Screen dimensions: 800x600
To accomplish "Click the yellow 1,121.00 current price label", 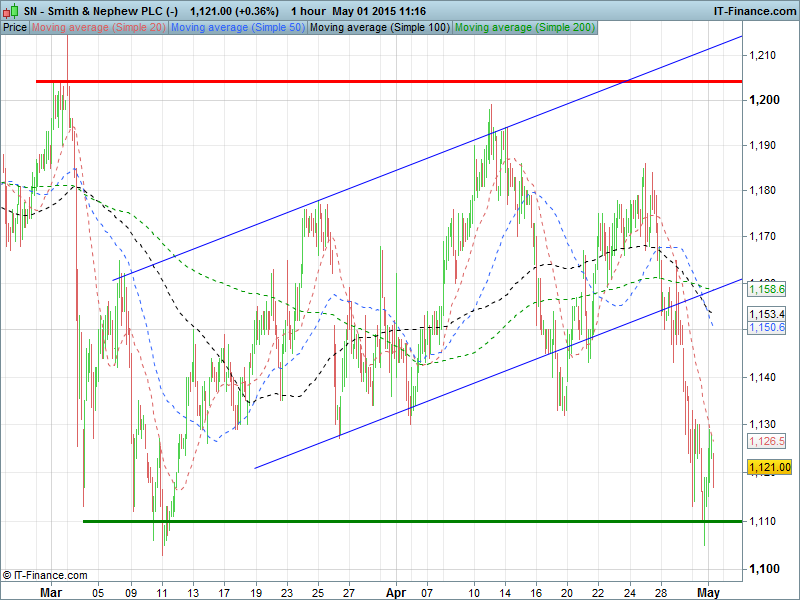I will pos(769,467).
